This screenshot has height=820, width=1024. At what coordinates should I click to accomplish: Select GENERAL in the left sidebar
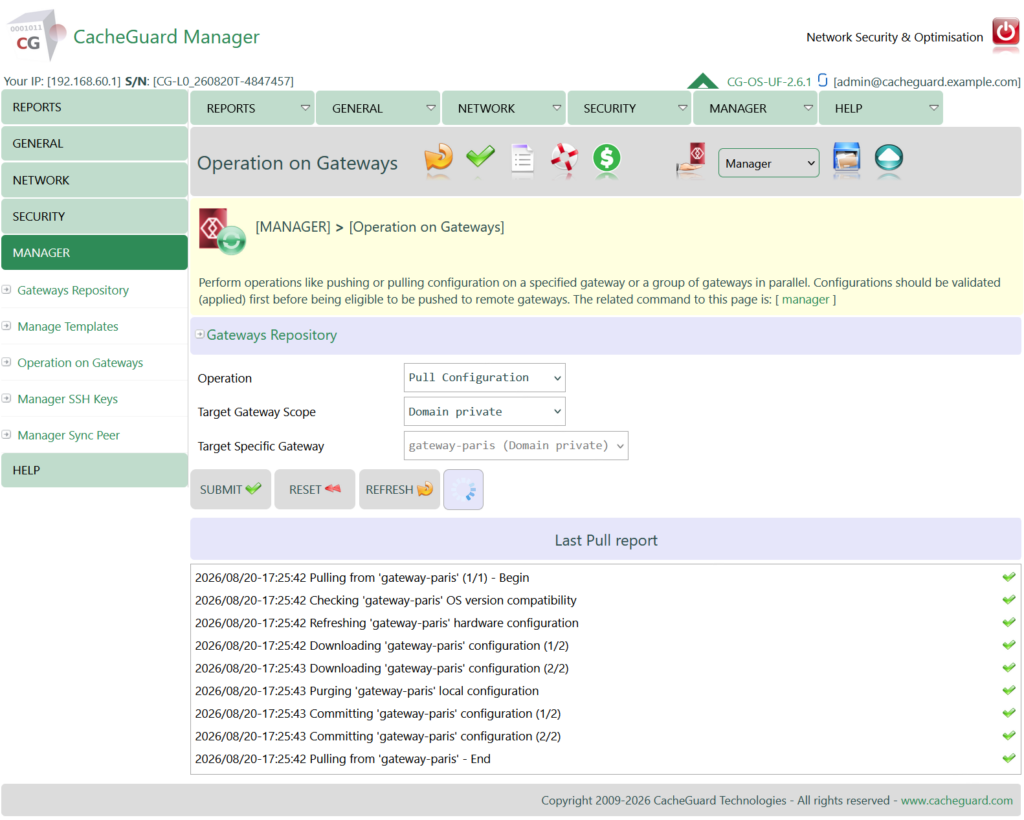(95, 144)
